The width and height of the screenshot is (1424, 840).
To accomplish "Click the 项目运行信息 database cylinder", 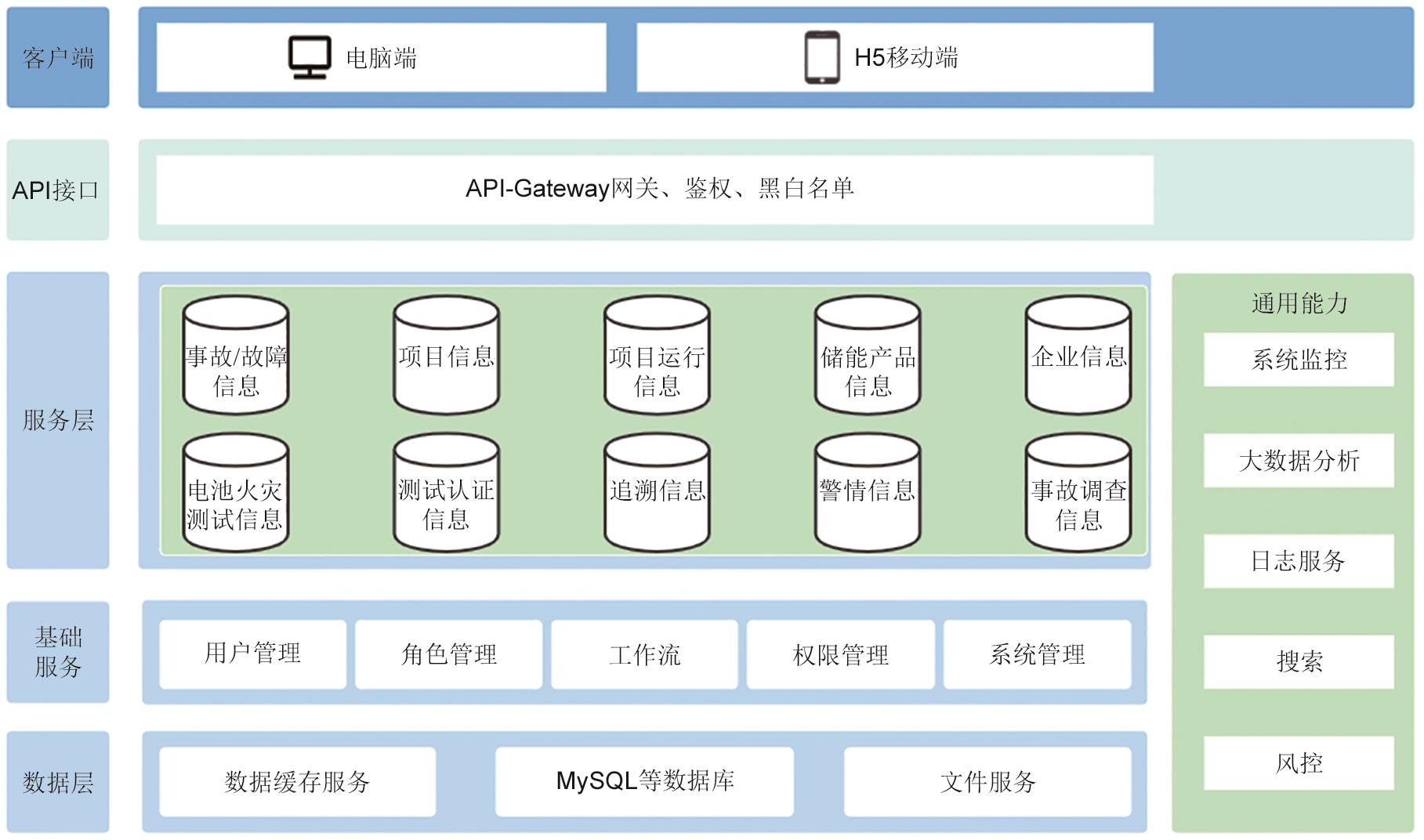I will click(657, 357).
